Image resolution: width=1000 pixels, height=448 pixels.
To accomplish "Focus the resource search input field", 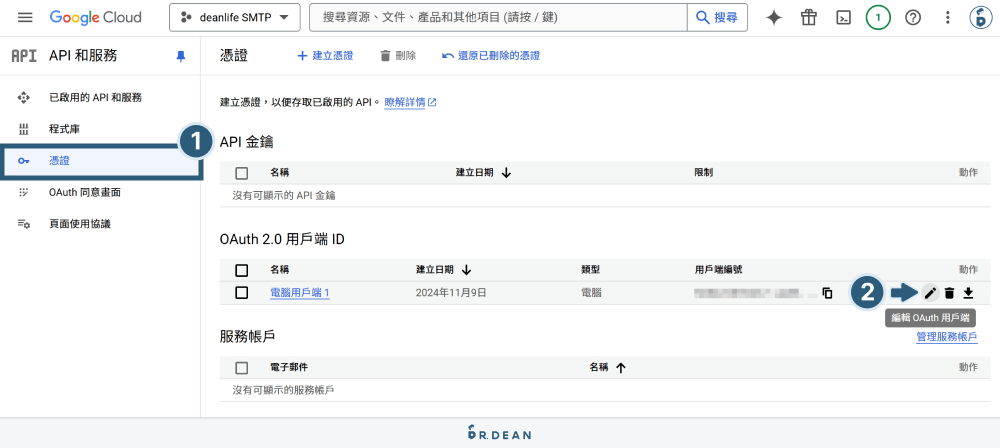I will (498, 18).
